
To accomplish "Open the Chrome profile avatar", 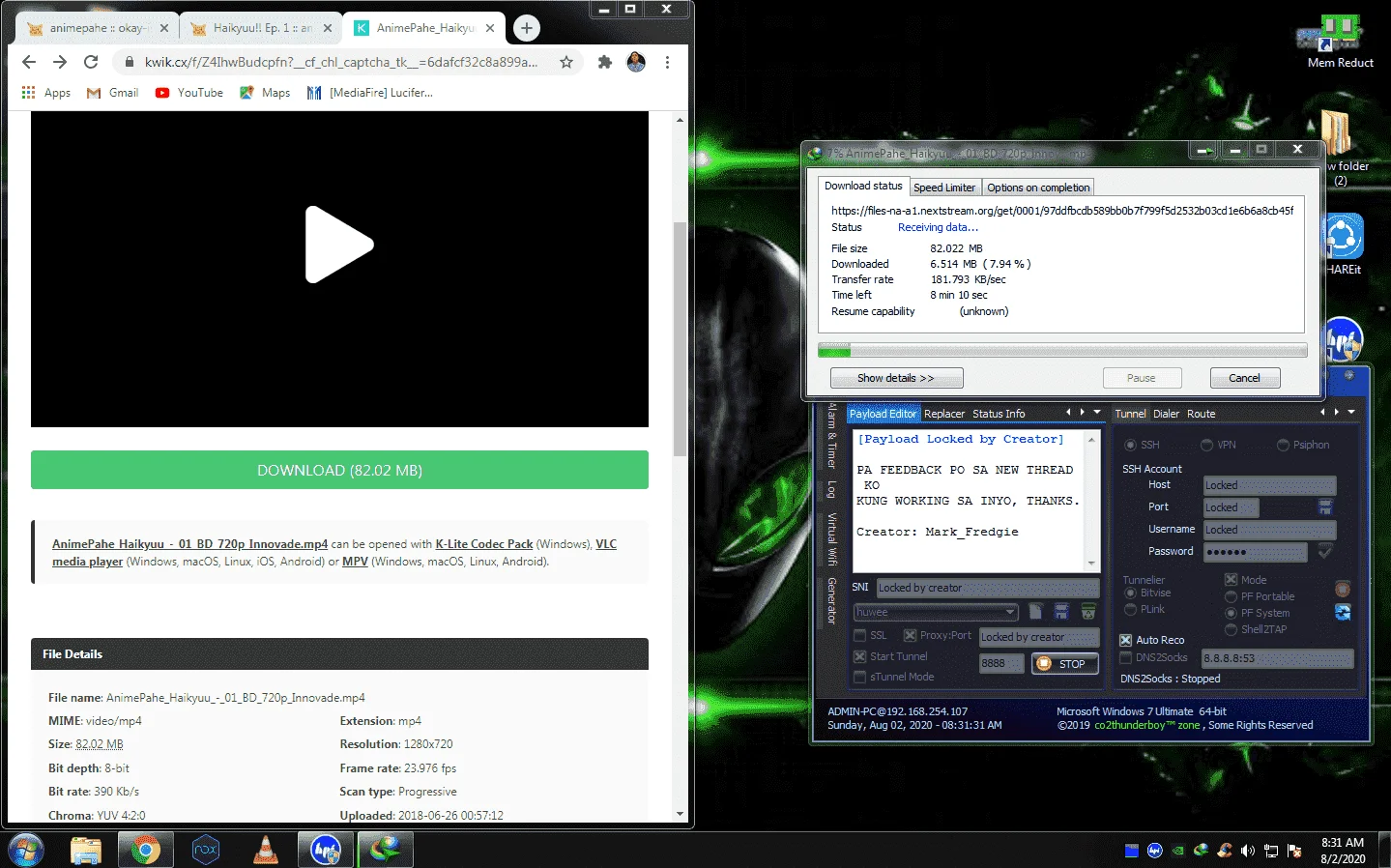I will click(636, 62).
